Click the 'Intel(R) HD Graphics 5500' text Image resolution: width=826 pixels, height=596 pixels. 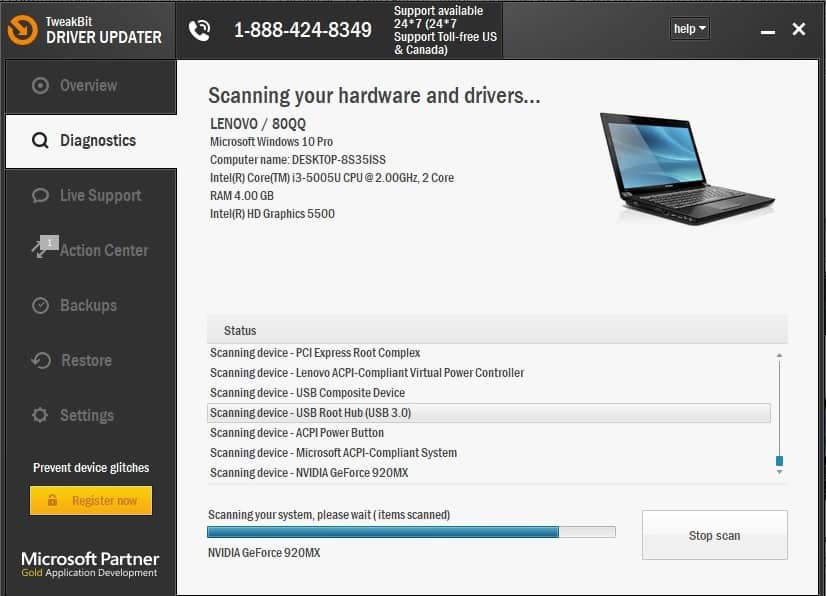pyautogui.click(x=272, y=213)
